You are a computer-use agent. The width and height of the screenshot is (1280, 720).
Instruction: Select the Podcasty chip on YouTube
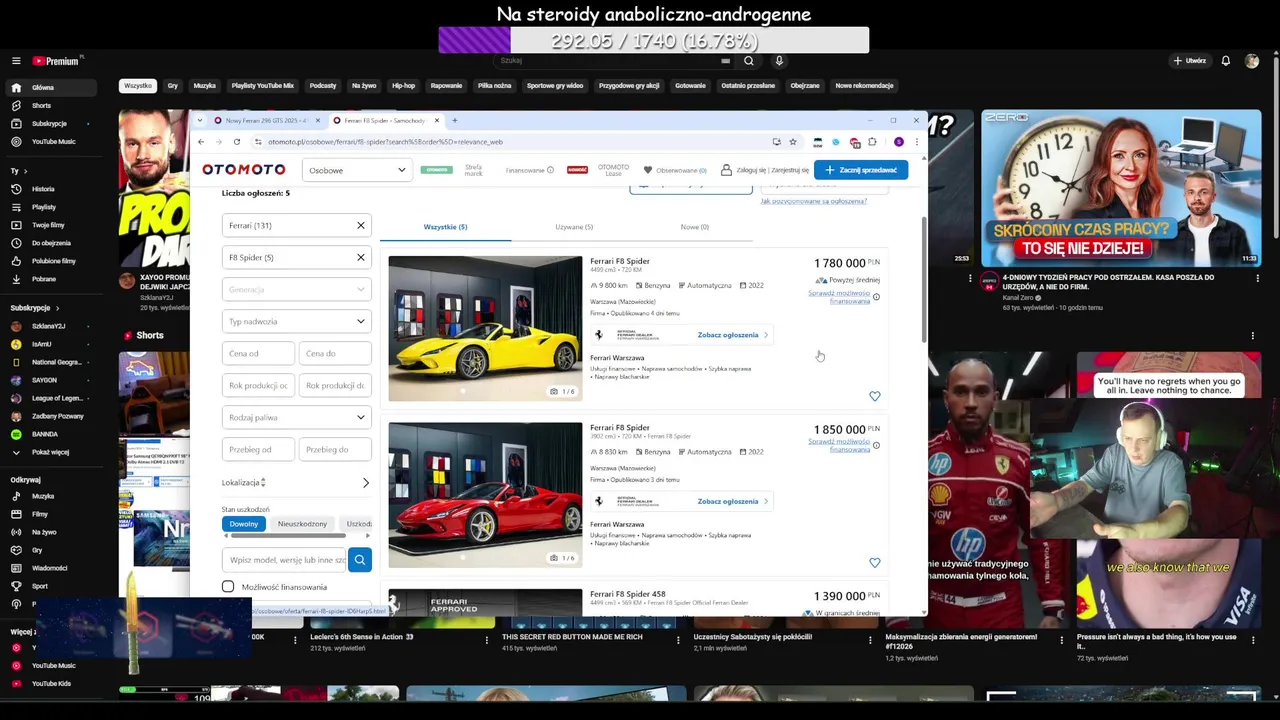pos(323,86)
